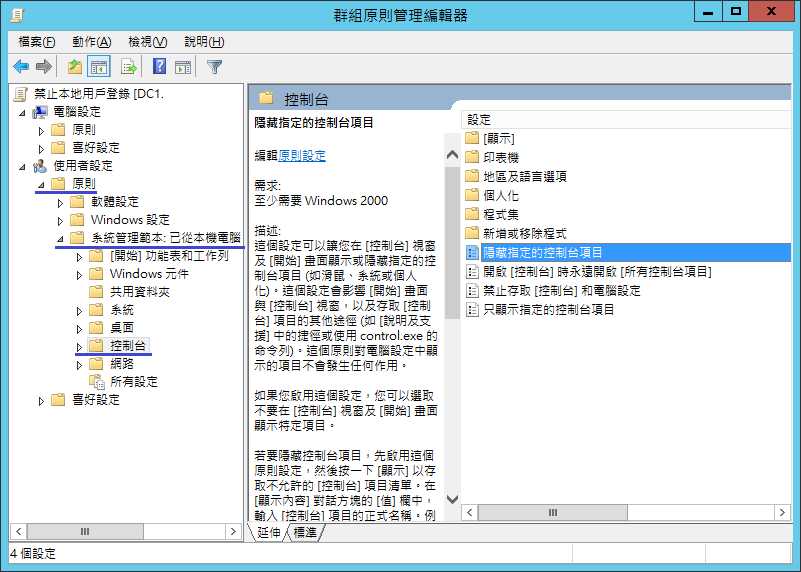
Task: Click the folder icon of 新增或移除程式
Action: tap(472, 234)
